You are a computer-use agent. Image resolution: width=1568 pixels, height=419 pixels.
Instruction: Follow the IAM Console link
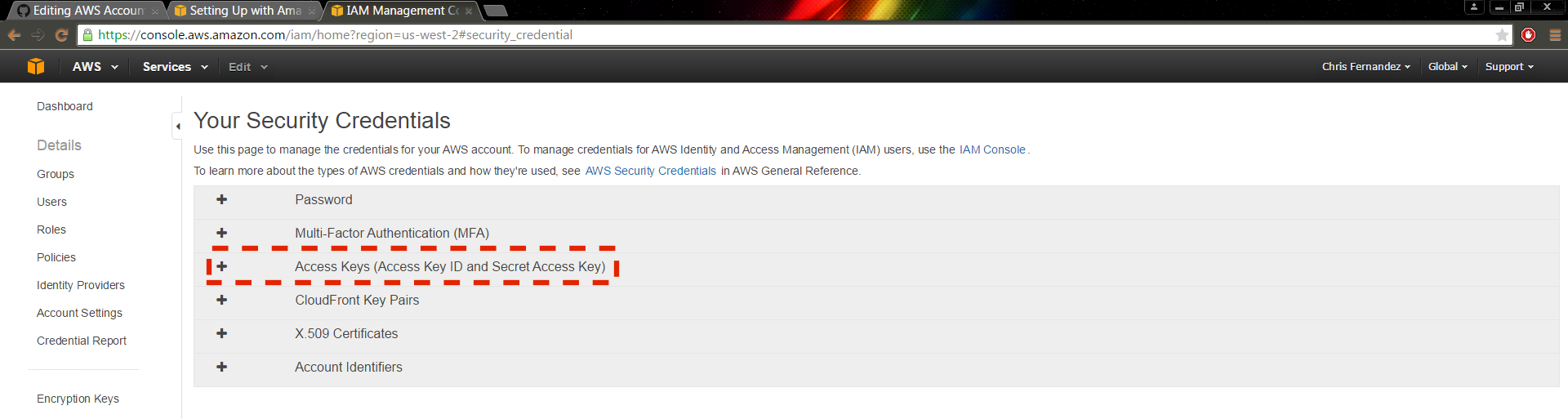pos(992,150)
